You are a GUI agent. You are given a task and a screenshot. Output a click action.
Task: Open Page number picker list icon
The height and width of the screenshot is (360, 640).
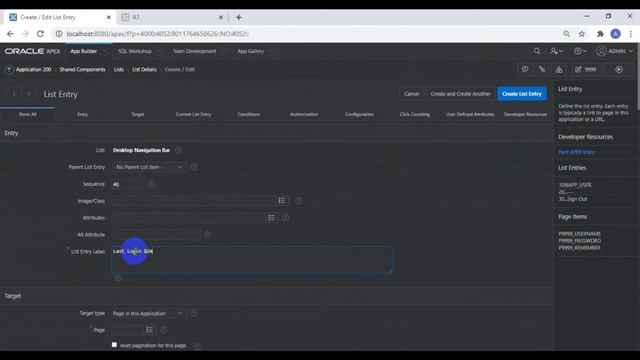149,330
